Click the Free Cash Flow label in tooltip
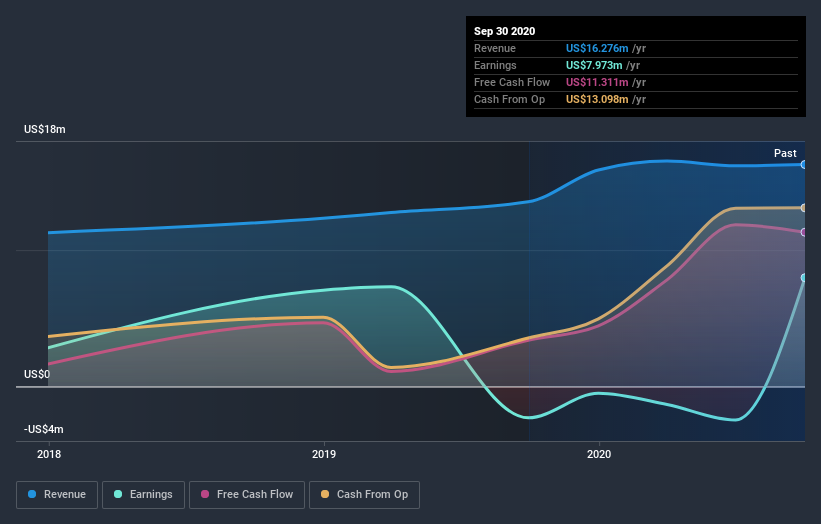The image size is (821, 524). [512, 82]
